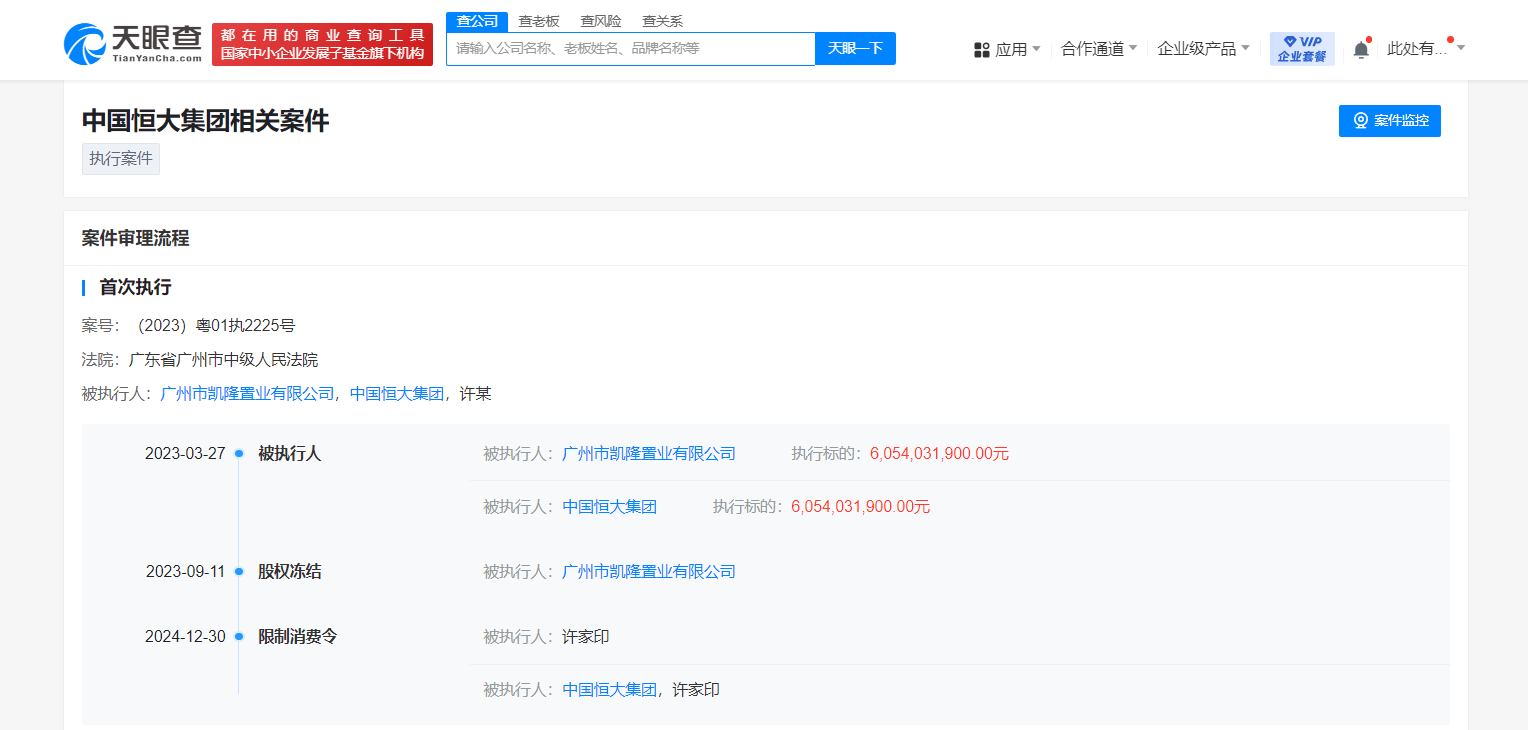Click the 6,054,031,900.00元 amount beside 中国恒大集团

[861, 506]
